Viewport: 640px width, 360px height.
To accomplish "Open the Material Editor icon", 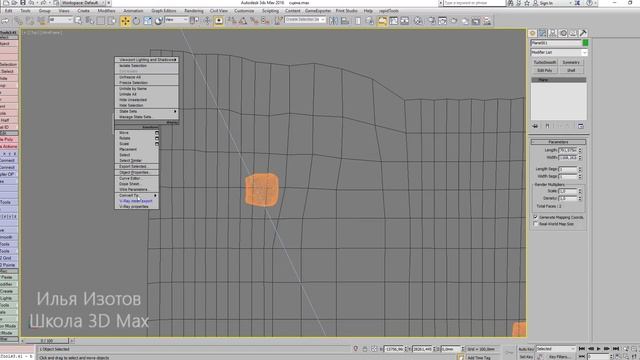I will tap(418, 21).
